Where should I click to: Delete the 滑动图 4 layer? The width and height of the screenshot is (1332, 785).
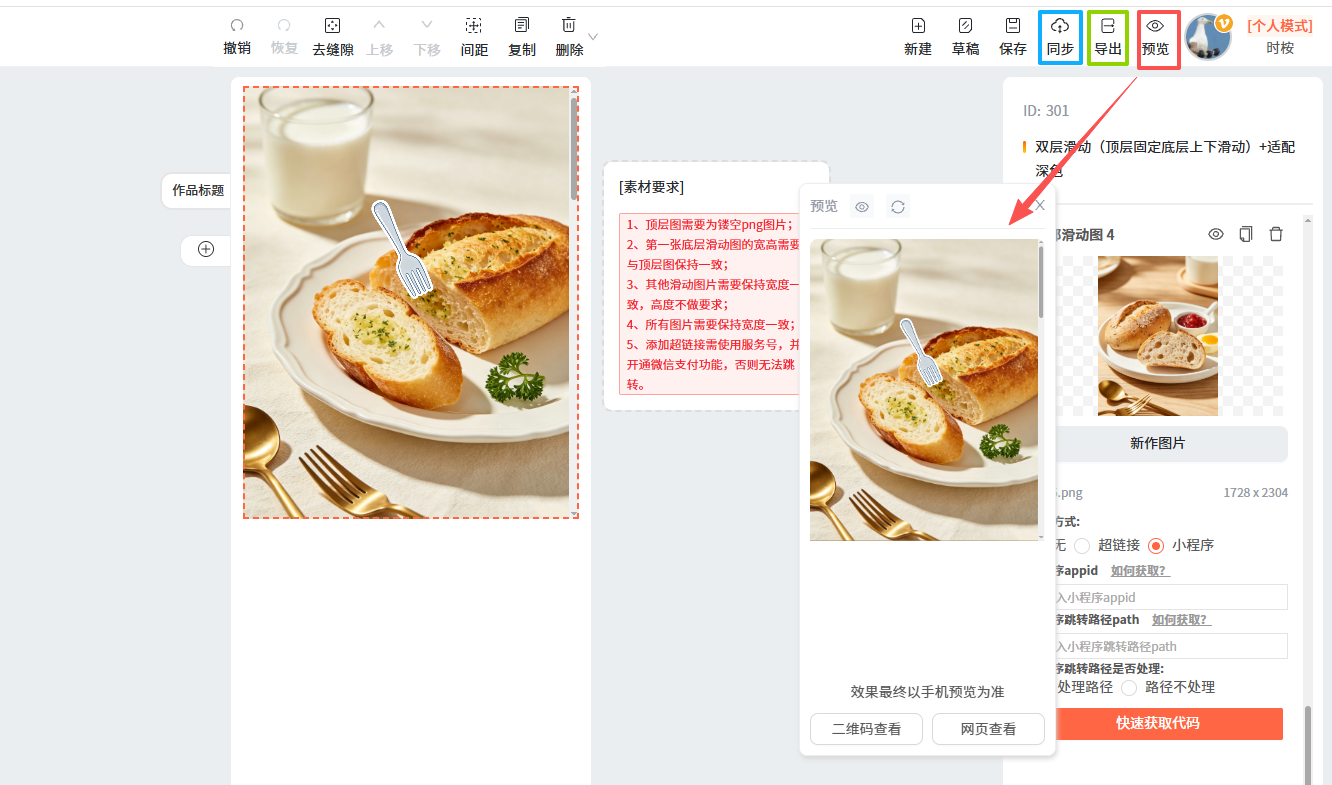click(x=1276, y=234)
